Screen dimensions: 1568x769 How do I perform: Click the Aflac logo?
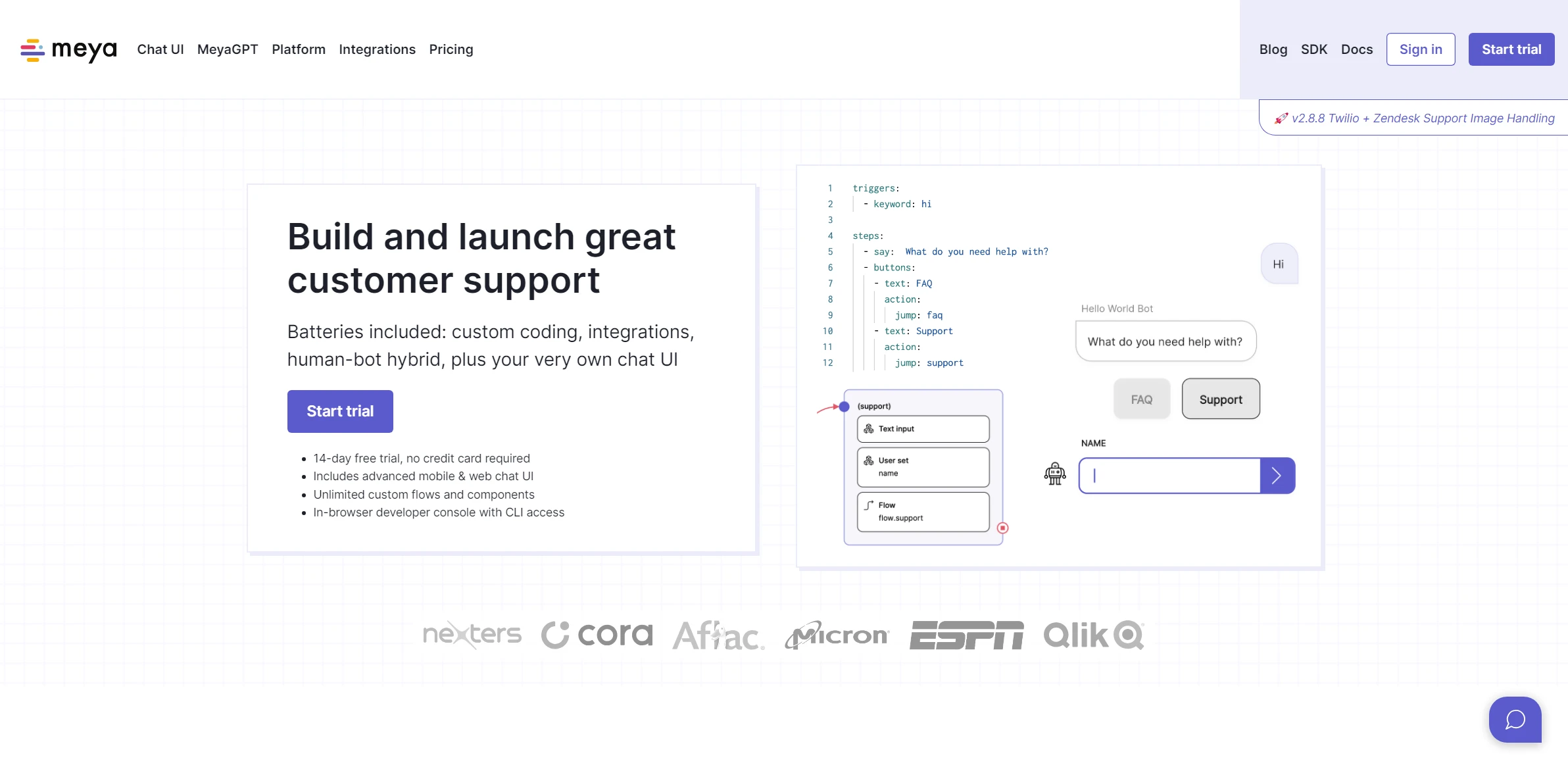tap(718, 635)
